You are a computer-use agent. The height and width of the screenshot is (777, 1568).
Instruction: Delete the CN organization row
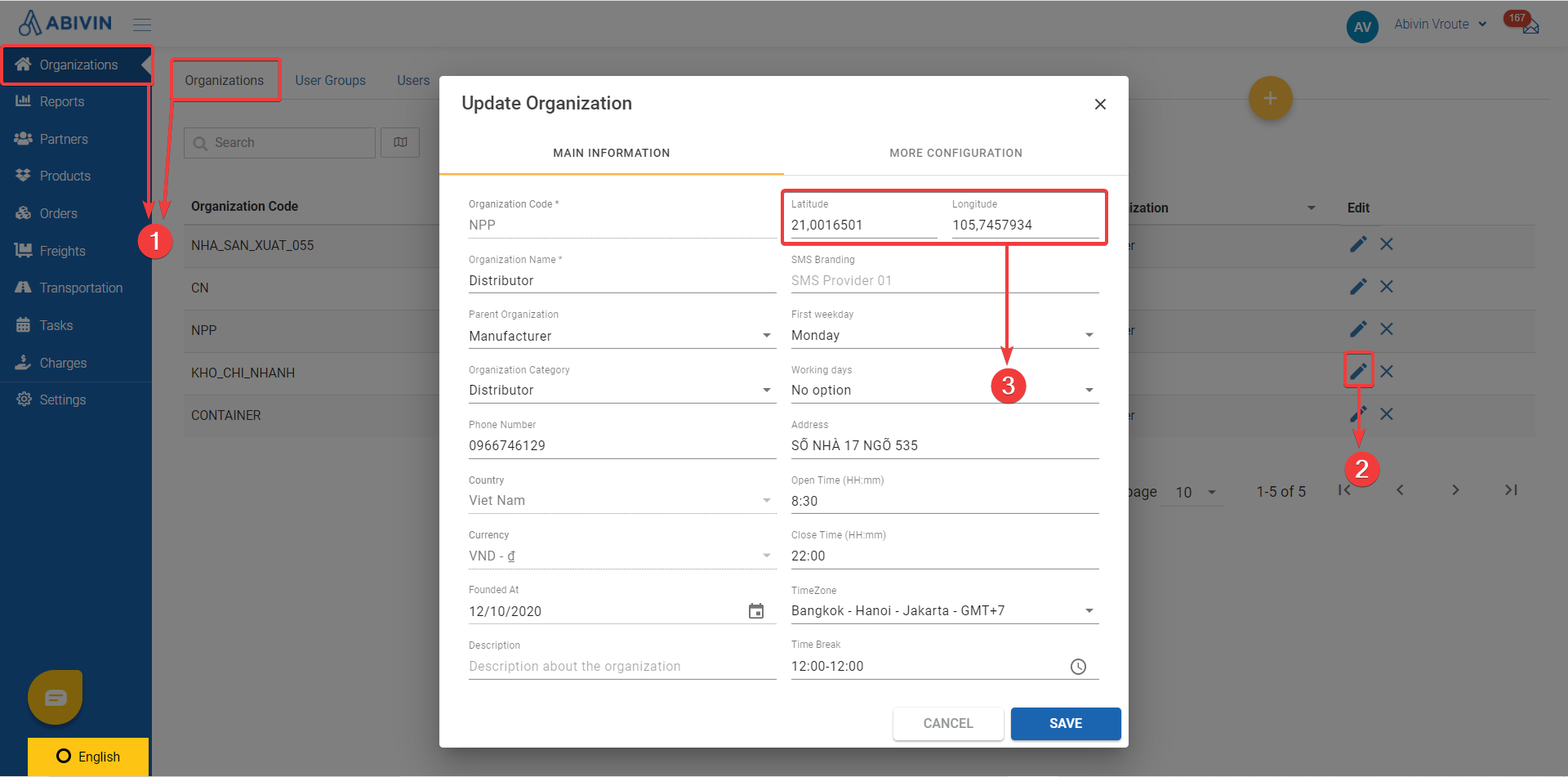[x=1387, y=287]
